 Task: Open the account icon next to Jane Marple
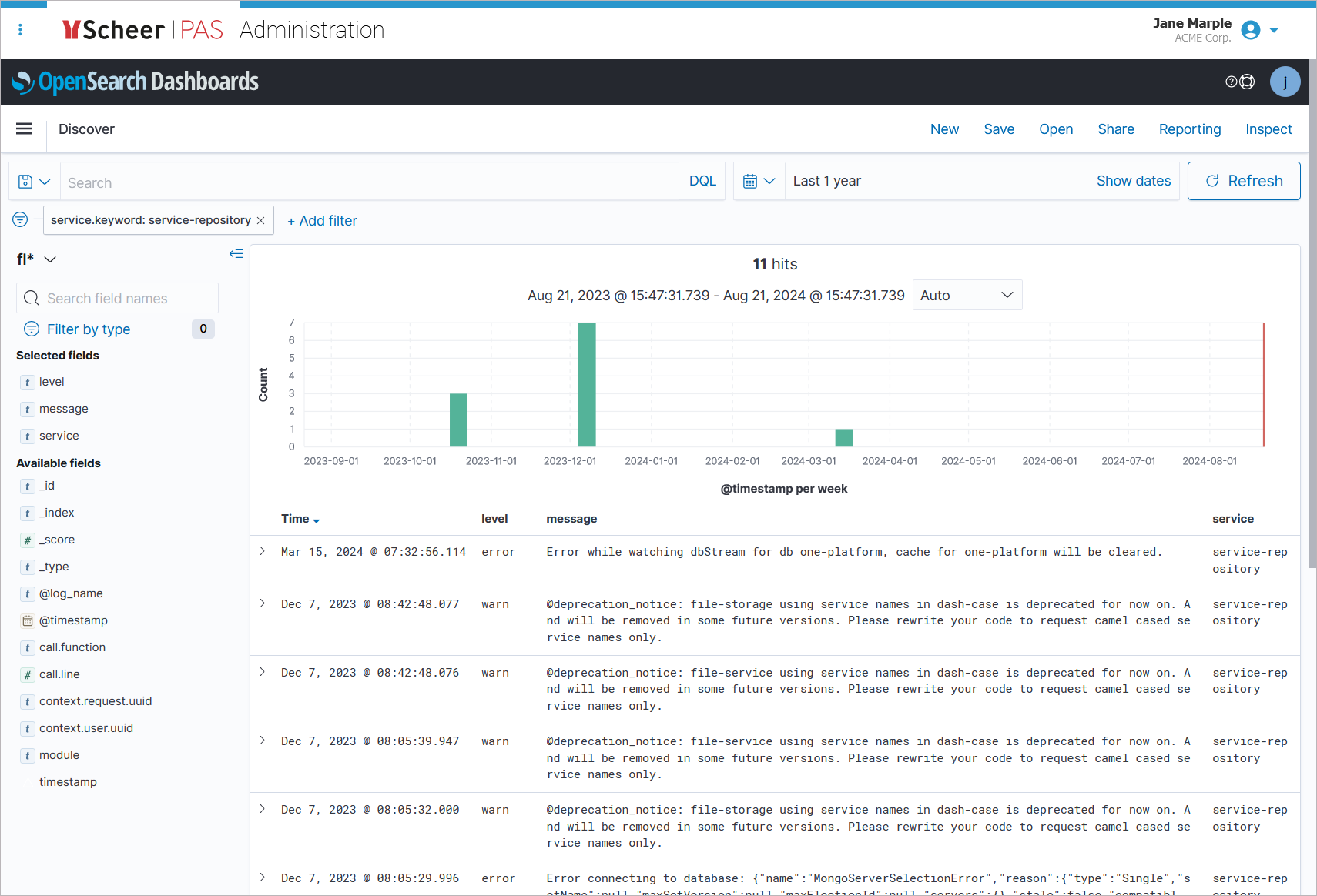1250,30
